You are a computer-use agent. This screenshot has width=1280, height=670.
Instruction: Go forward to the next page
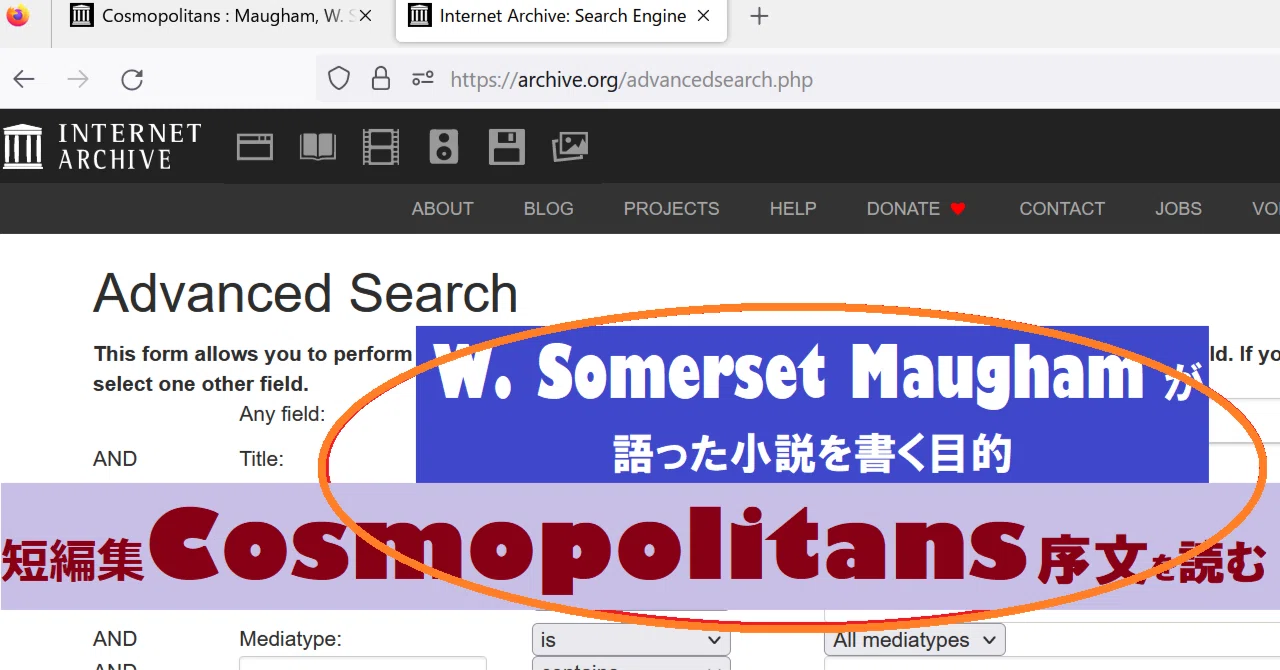78,79
